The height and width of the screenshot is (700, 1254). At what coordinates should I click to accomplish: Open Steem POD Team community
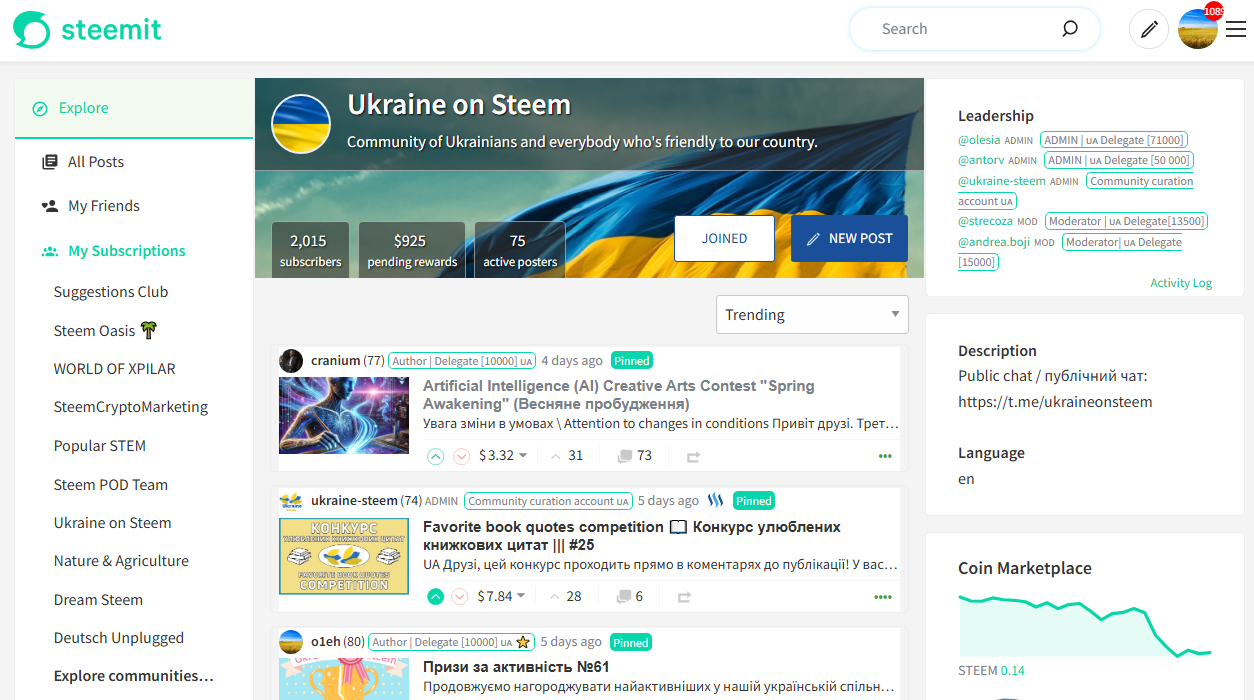click(x=111, y=485)
